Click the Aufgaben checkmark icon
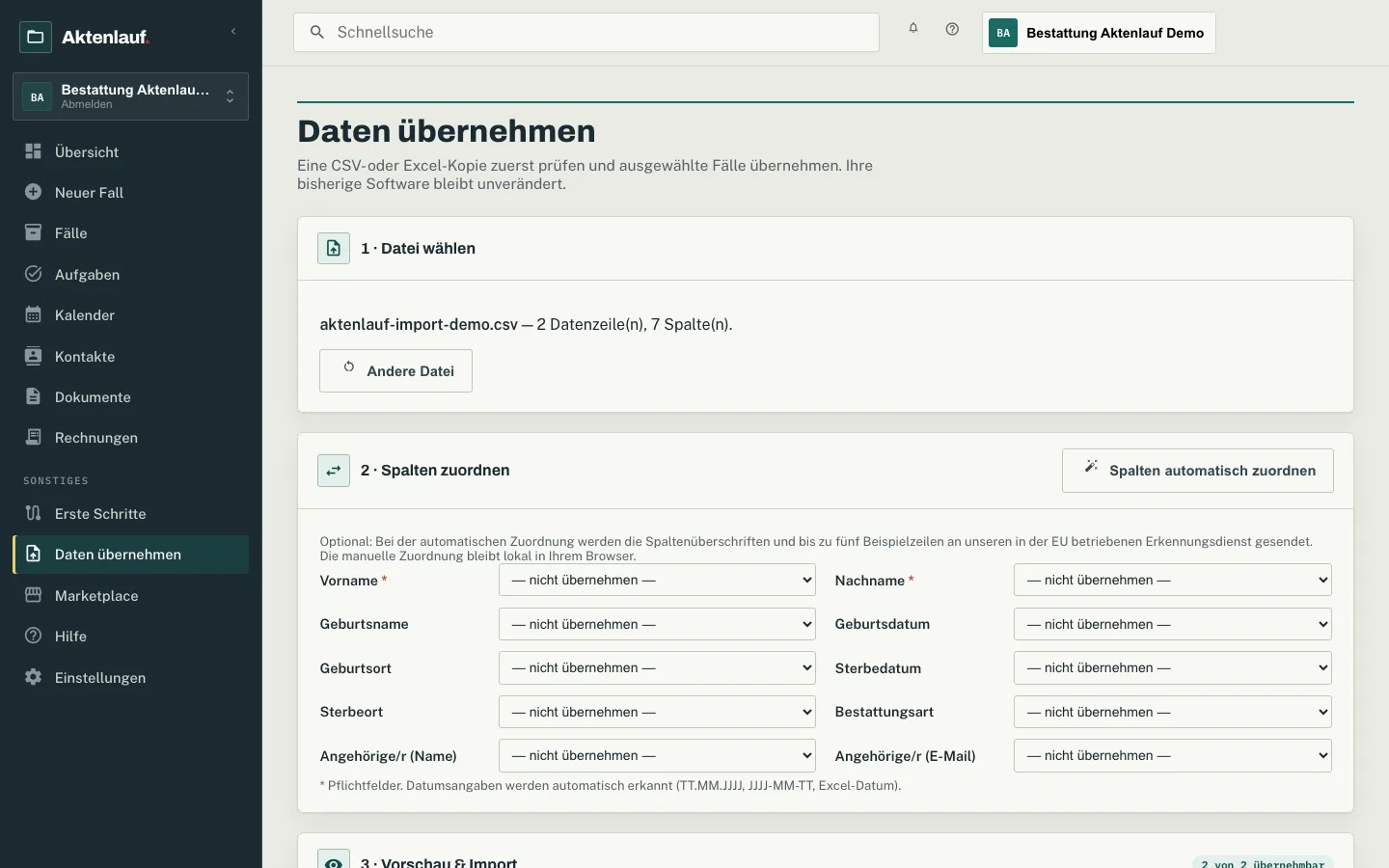 pyautogui.click(x=33, y=274)
